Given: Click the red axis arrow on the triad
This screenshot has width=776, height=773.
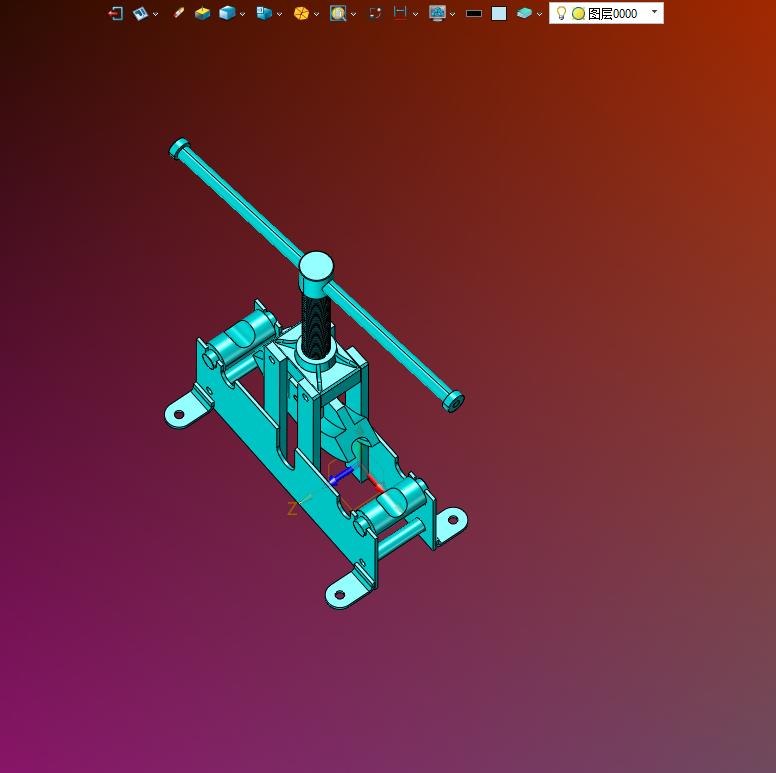Looking at the screenshot, I should tap(375, 483).
